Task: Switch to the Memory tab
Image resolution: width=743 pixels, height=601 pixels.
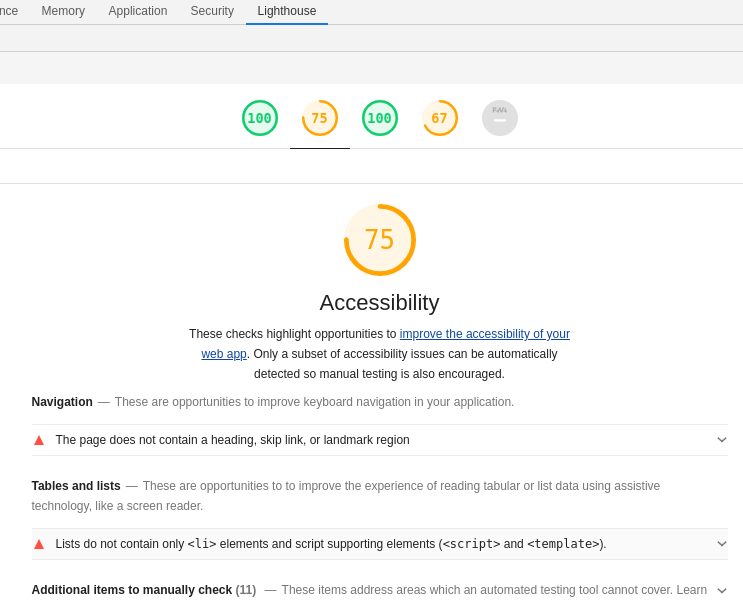Action: [x=63, y=11]
